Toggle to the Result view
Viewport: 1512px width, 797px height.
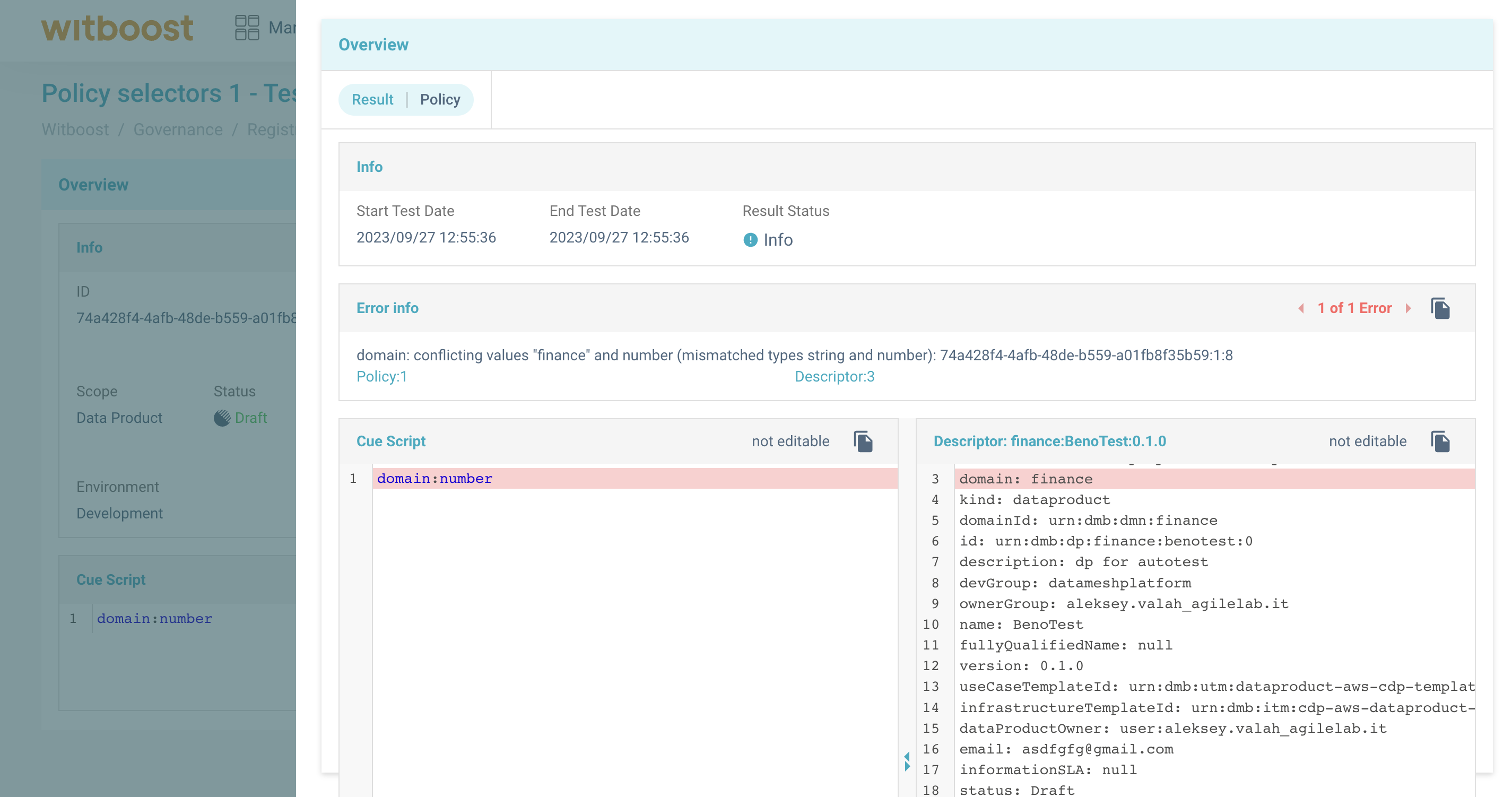click(x=372, y=100)
